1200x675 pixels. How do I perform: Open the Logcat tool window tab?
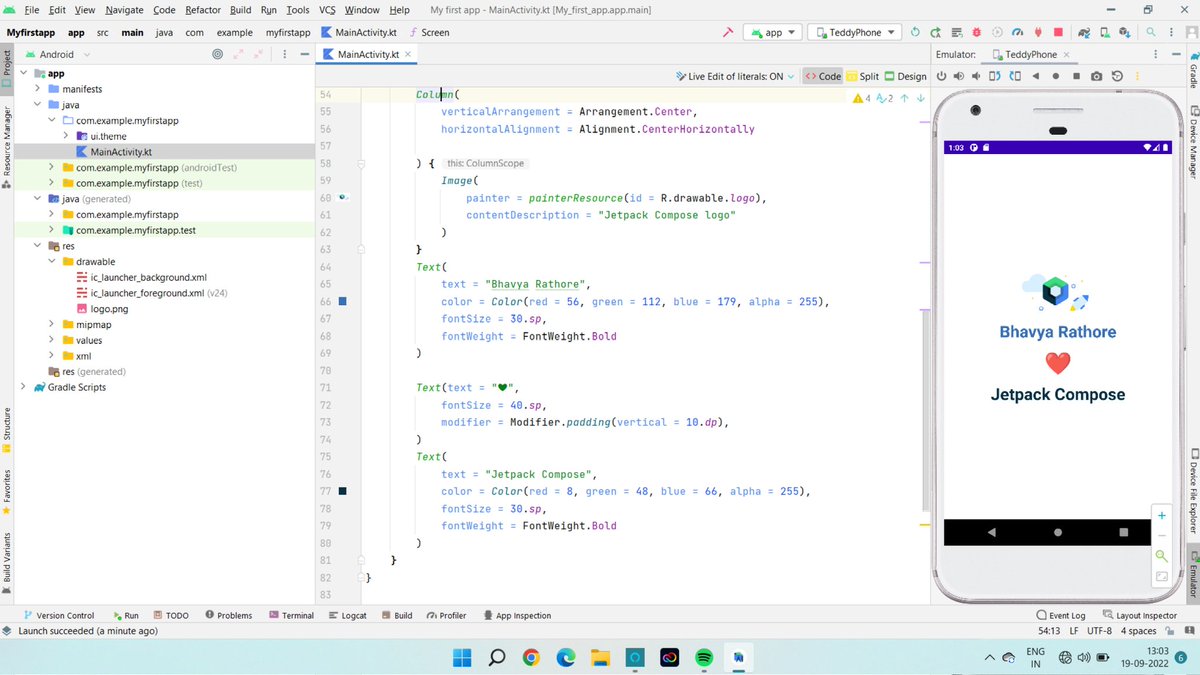coord(348,616)
